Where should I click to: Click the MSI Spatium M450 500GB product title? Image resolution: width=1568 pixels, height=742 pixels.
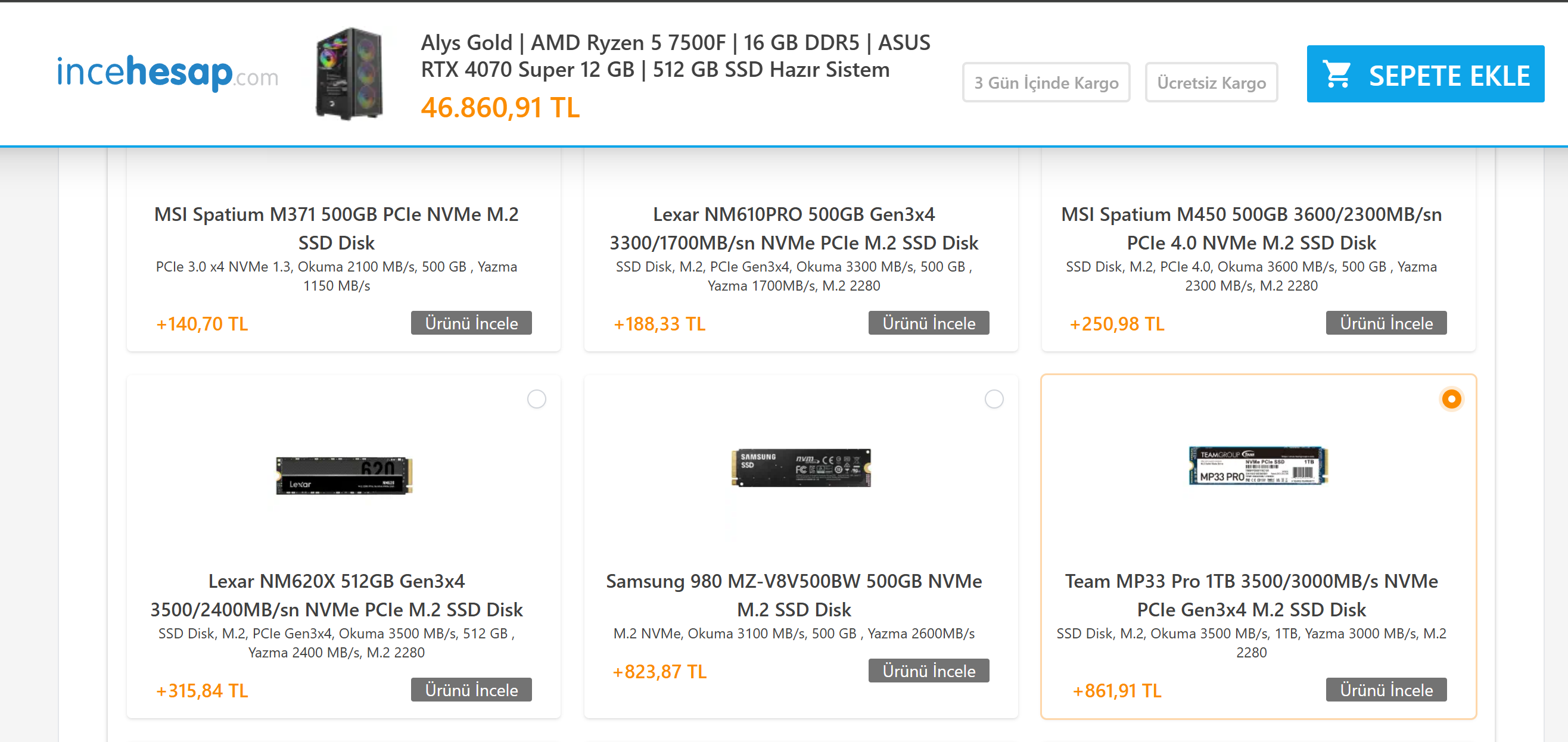[x=1251, y=228]
